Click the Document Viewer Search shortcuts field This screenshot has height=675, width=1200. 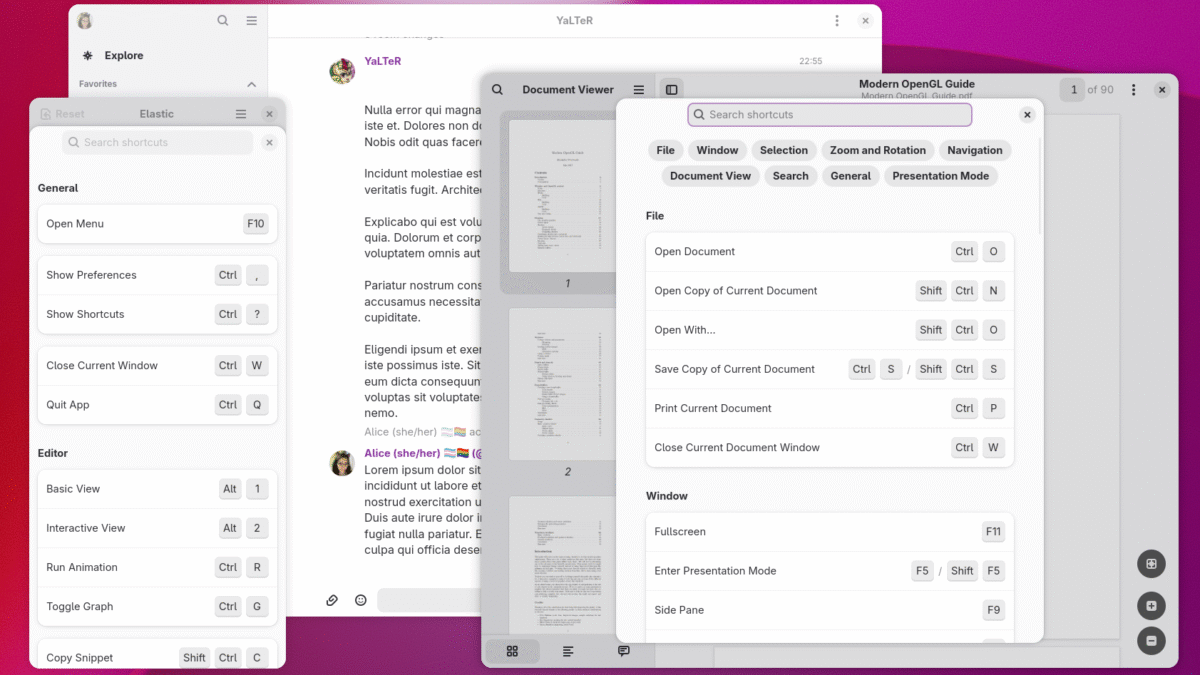[x=830, y=115]
